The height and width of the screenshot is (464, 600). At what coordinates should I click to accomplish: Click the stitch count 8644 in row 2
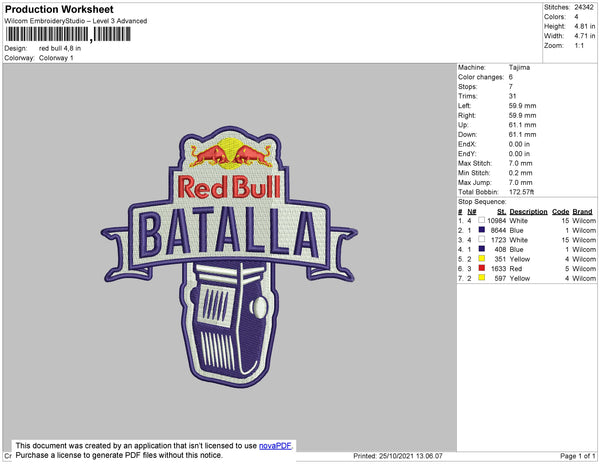click(499, 230)
